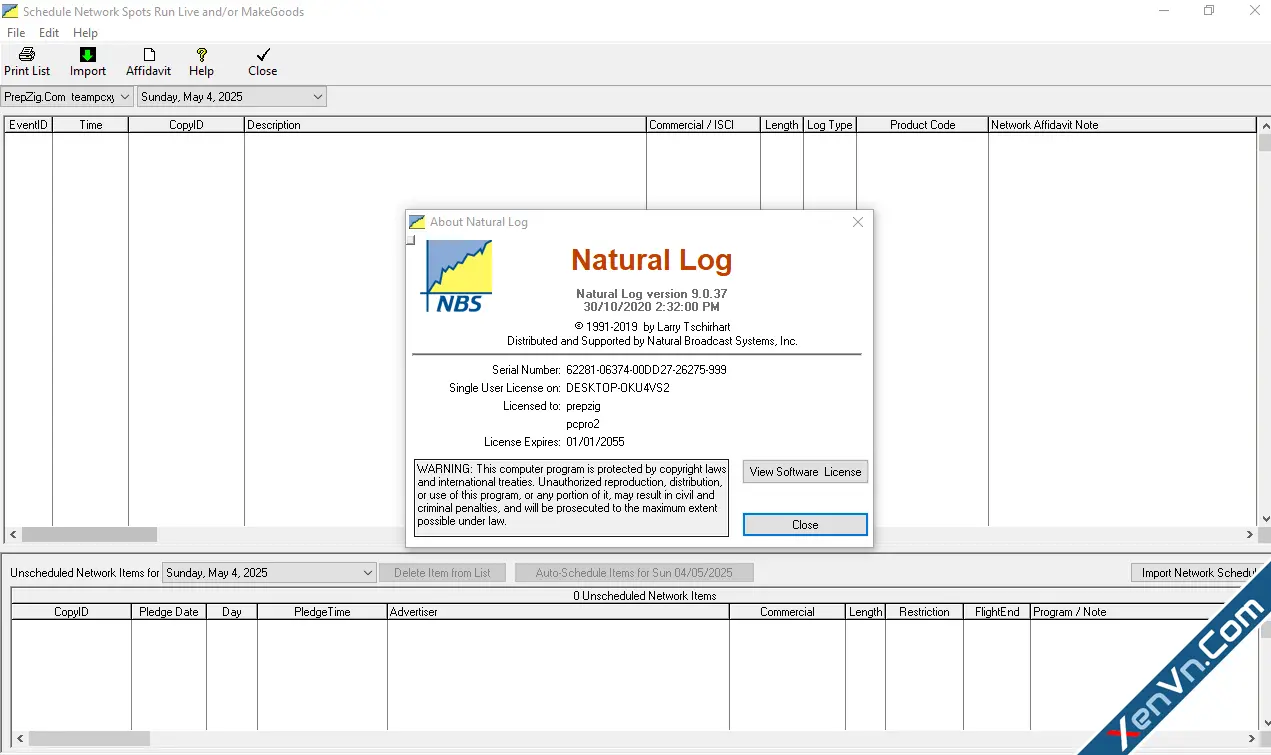The image size is (1271, 755).
Task: Click the top grid horizontal scrollbar thumb
Action: click(x=89, y=535)
